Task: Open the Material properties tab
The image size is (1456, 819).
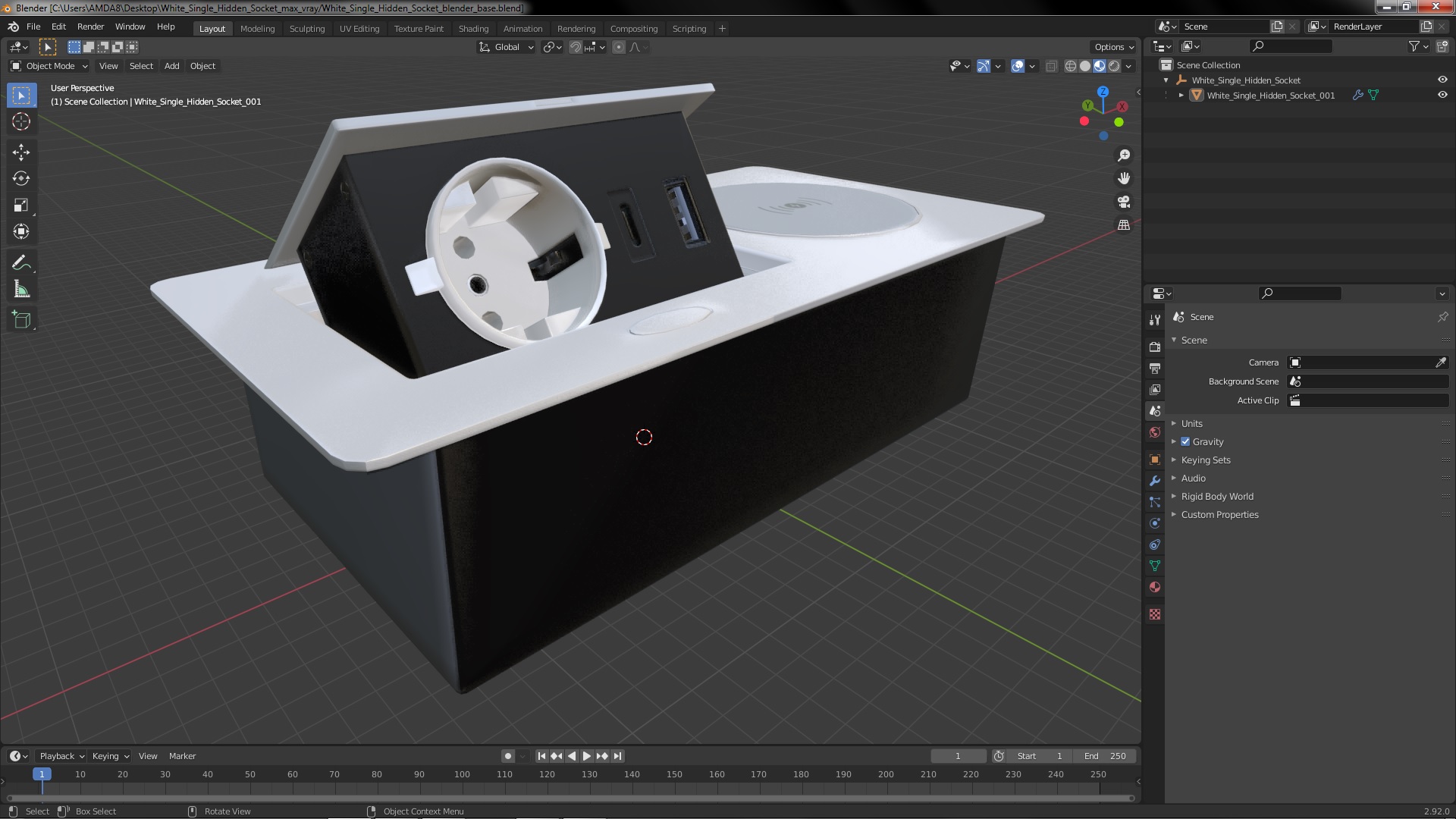Action: [1155, 587]
